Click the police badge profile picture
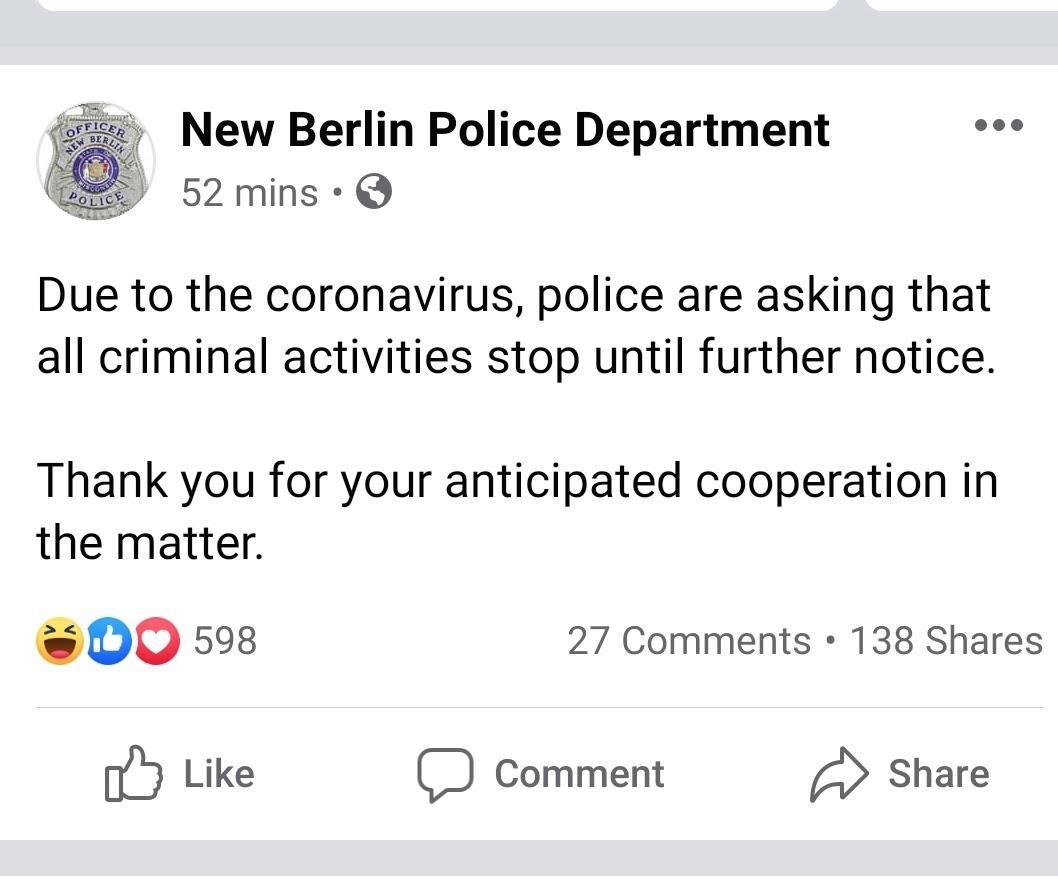1058x884 pixels. click(x=96, y=159)
